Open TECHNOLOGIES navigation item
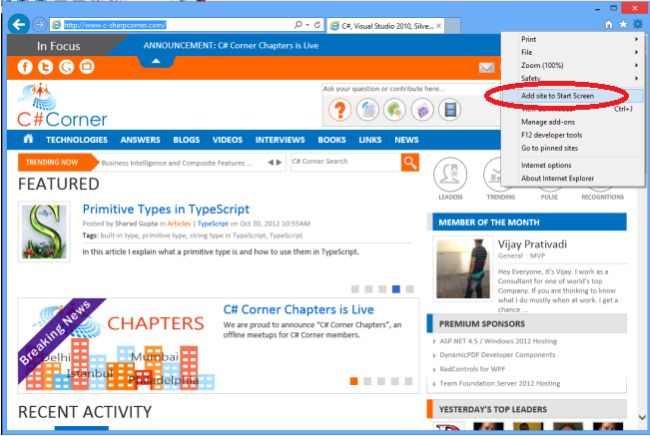650x436 pixels. (77, 140)
